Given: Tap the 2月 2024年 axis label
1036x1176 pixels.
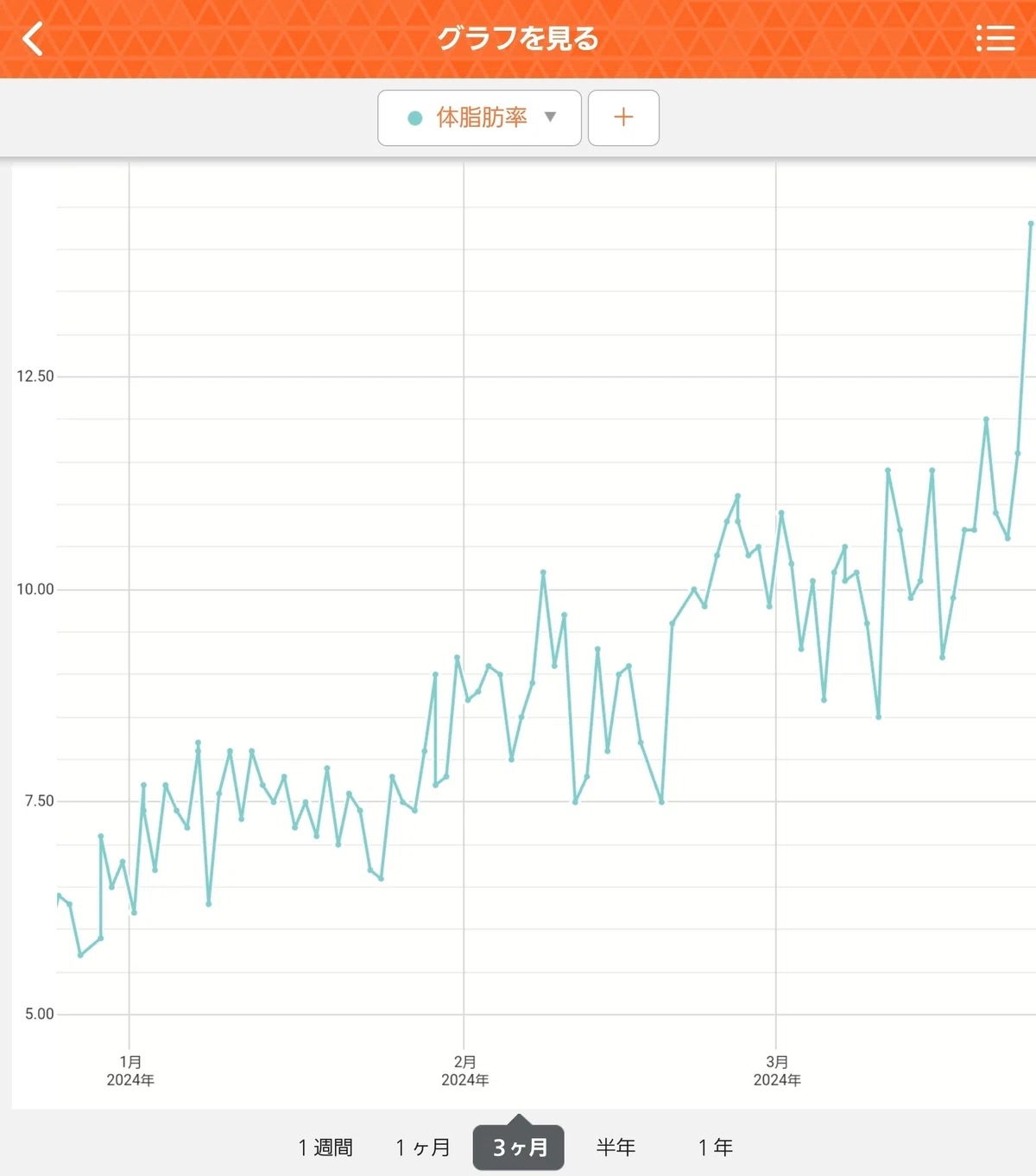Looking at the screenshot, I should coord(464,1071).
